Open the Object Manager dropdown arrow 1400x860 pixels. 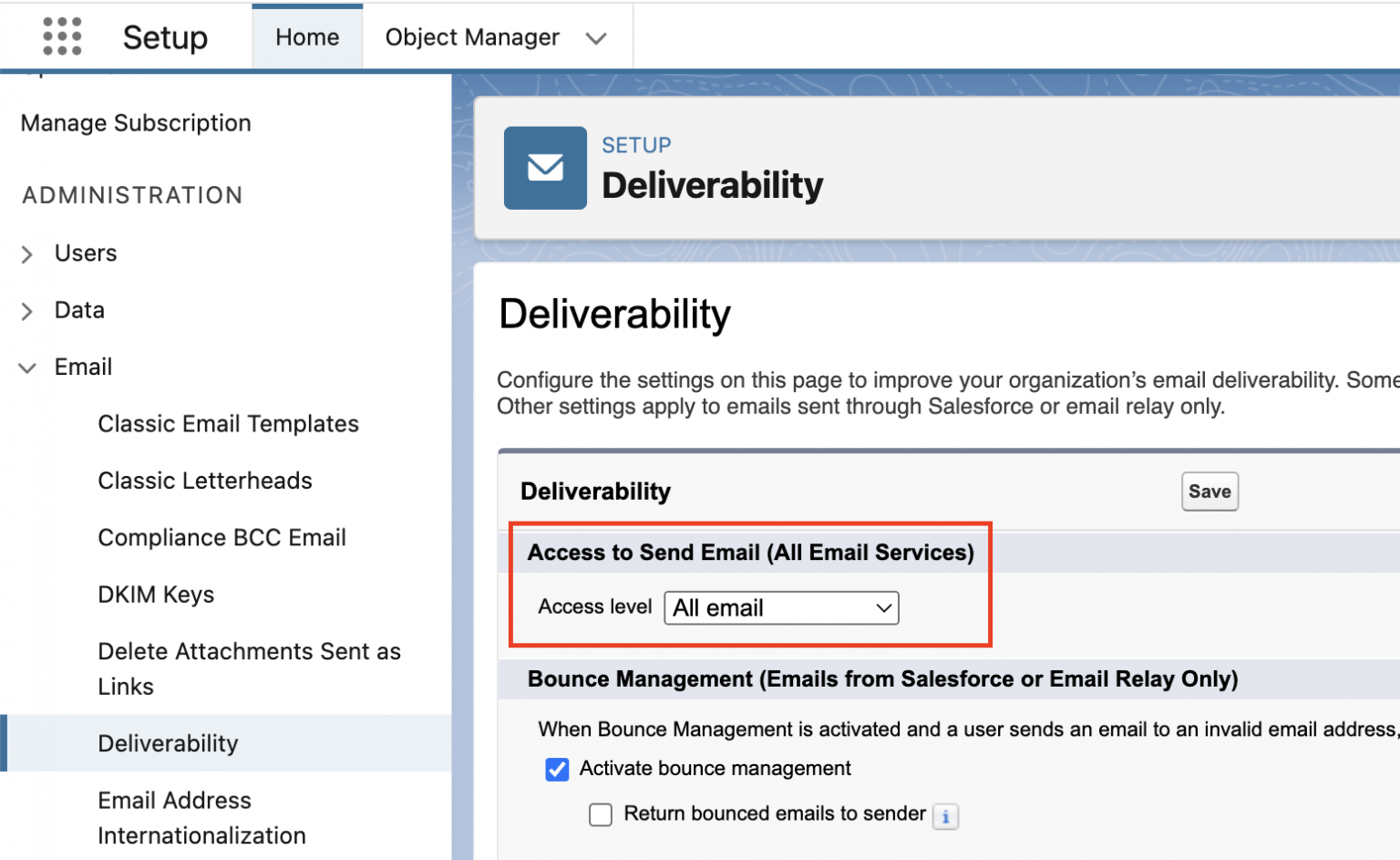coord(597,37)
